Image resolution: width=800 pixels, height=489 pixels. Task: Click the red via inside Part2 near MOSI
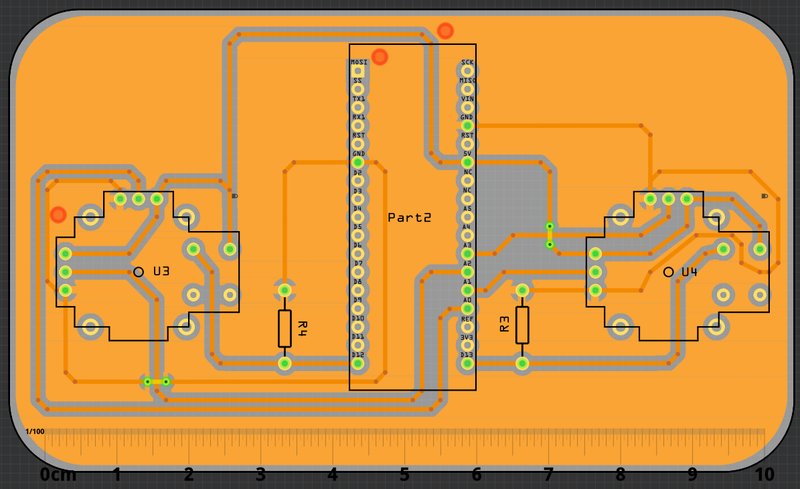[379, 57]
